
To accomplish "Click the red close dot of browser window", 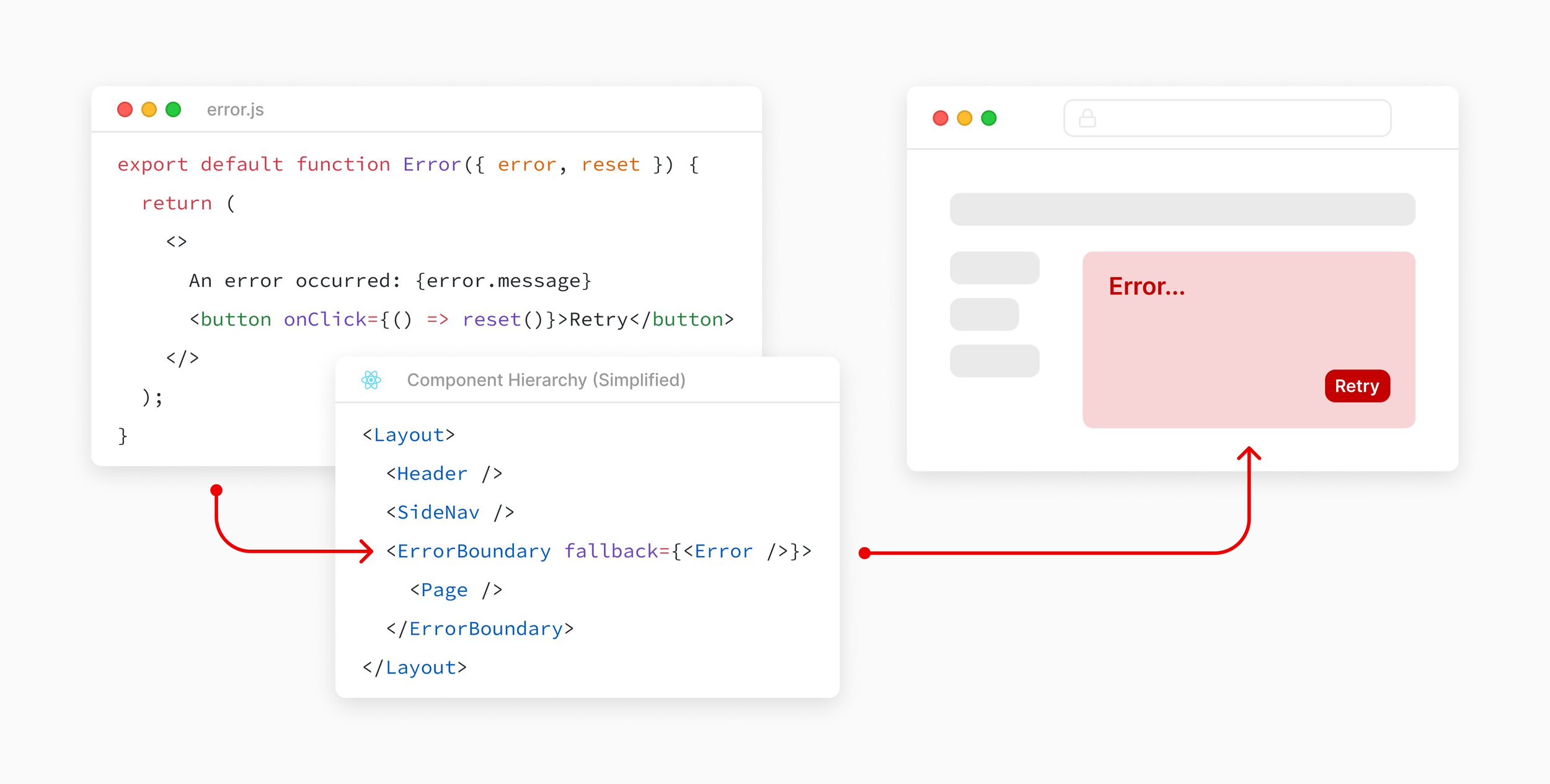I will (x=940, y=118).
